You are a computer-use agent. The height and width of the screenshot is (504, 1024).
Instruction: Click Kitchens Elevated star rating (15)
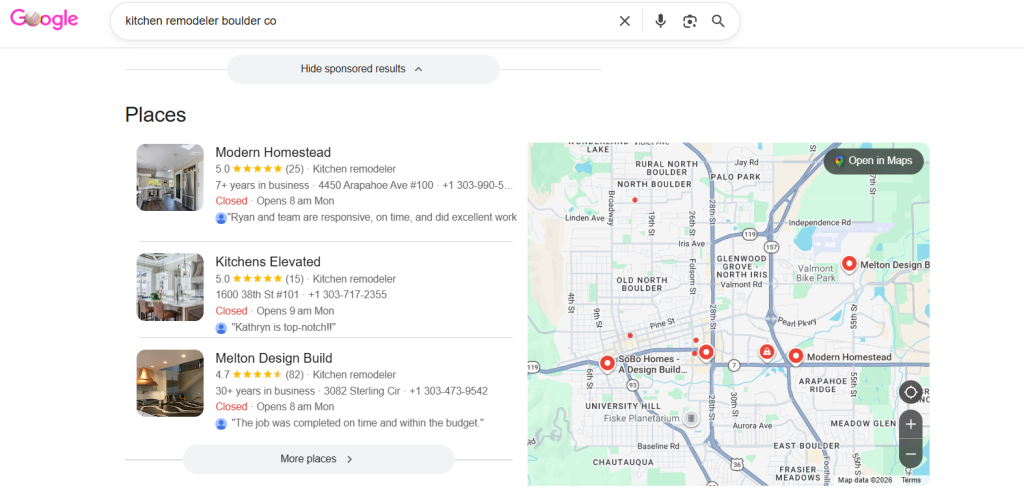(259, 279)
